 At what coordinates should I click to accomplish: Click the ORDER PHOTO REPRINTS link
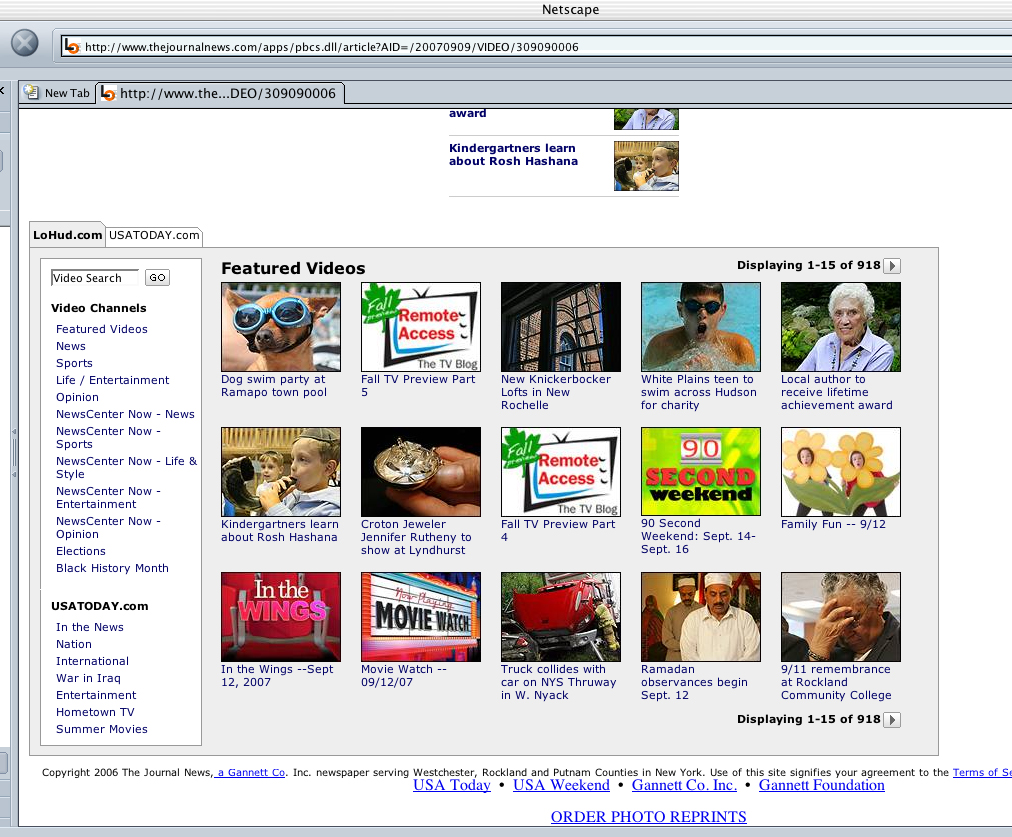[x=649, y=817]
